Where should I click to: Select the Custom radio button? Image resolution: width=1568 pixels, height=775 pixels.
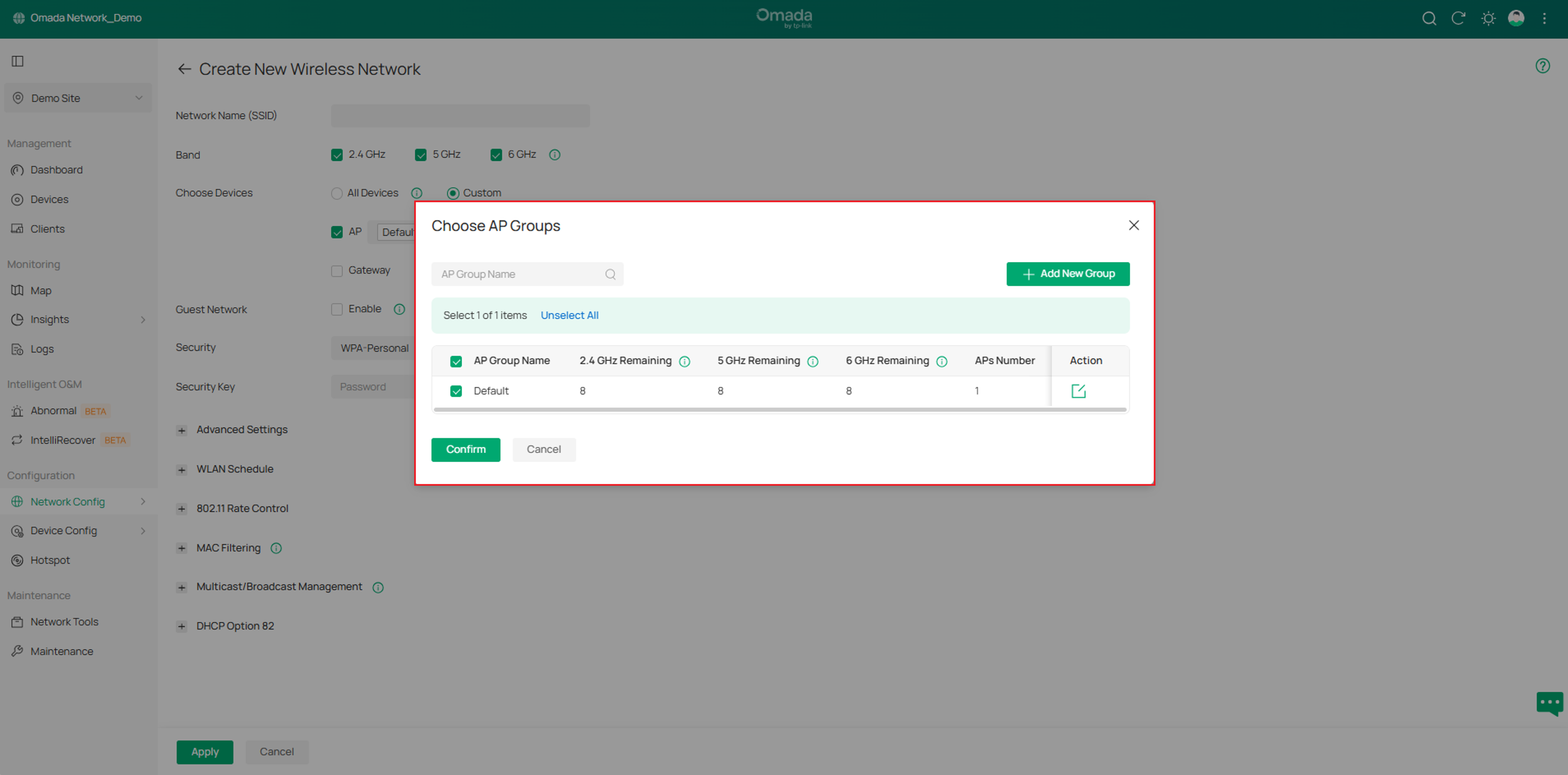click(x=452, y=193)
